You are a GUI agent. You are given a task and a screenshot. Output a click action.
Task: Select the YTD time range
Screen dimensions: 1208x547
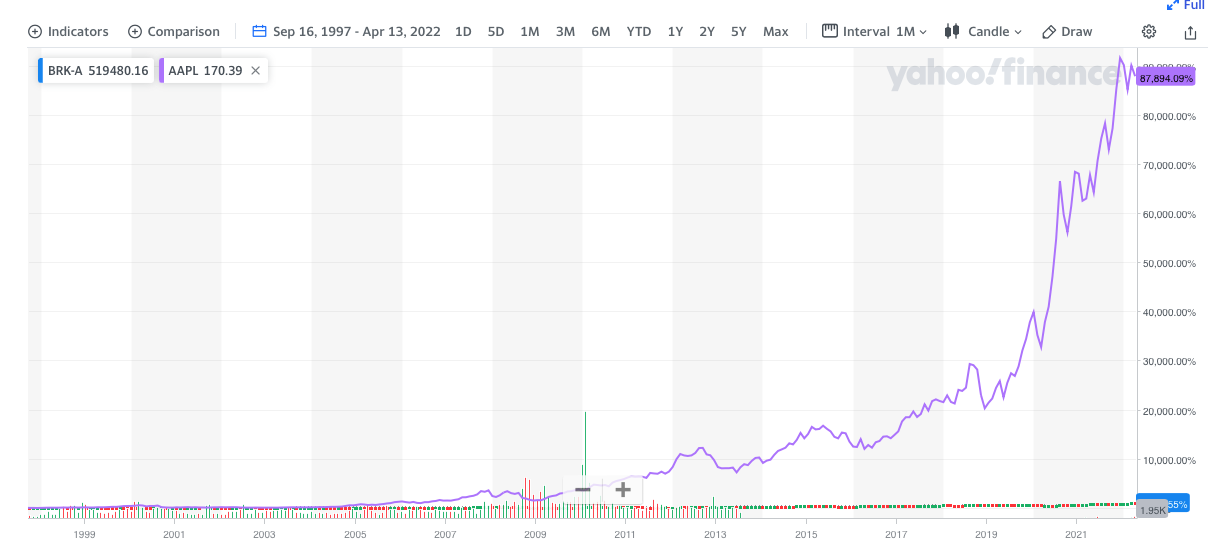pos(638,31)
